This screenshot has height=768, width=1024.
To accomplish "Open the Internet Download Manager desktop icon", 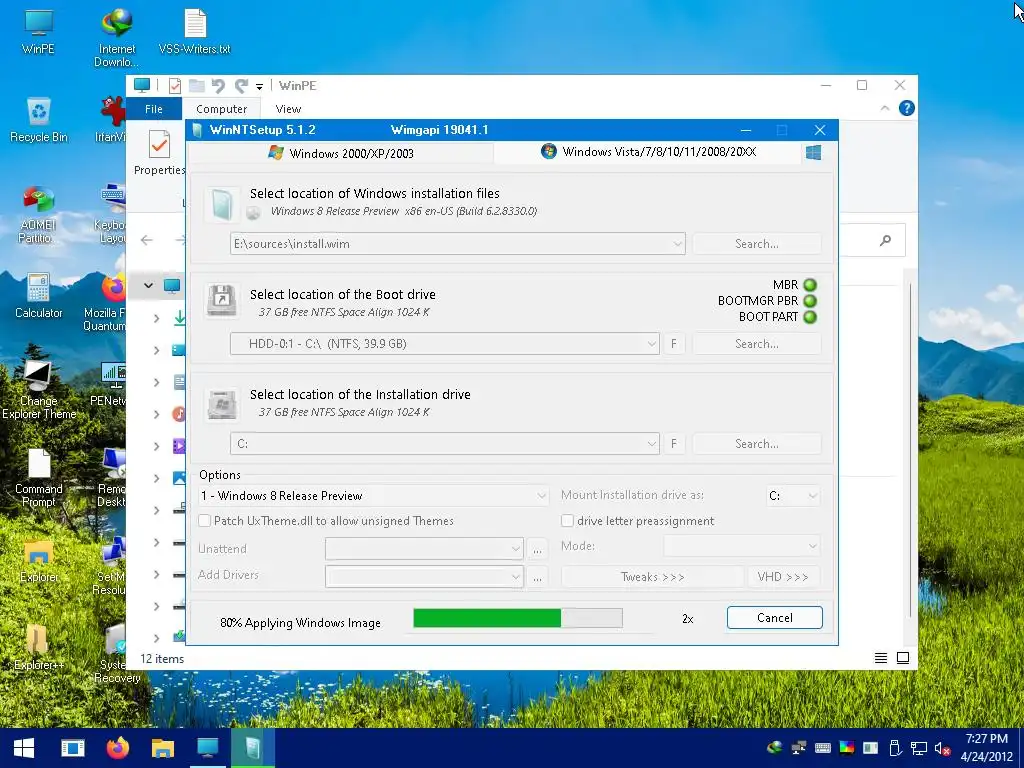I will tap(116, 38).
